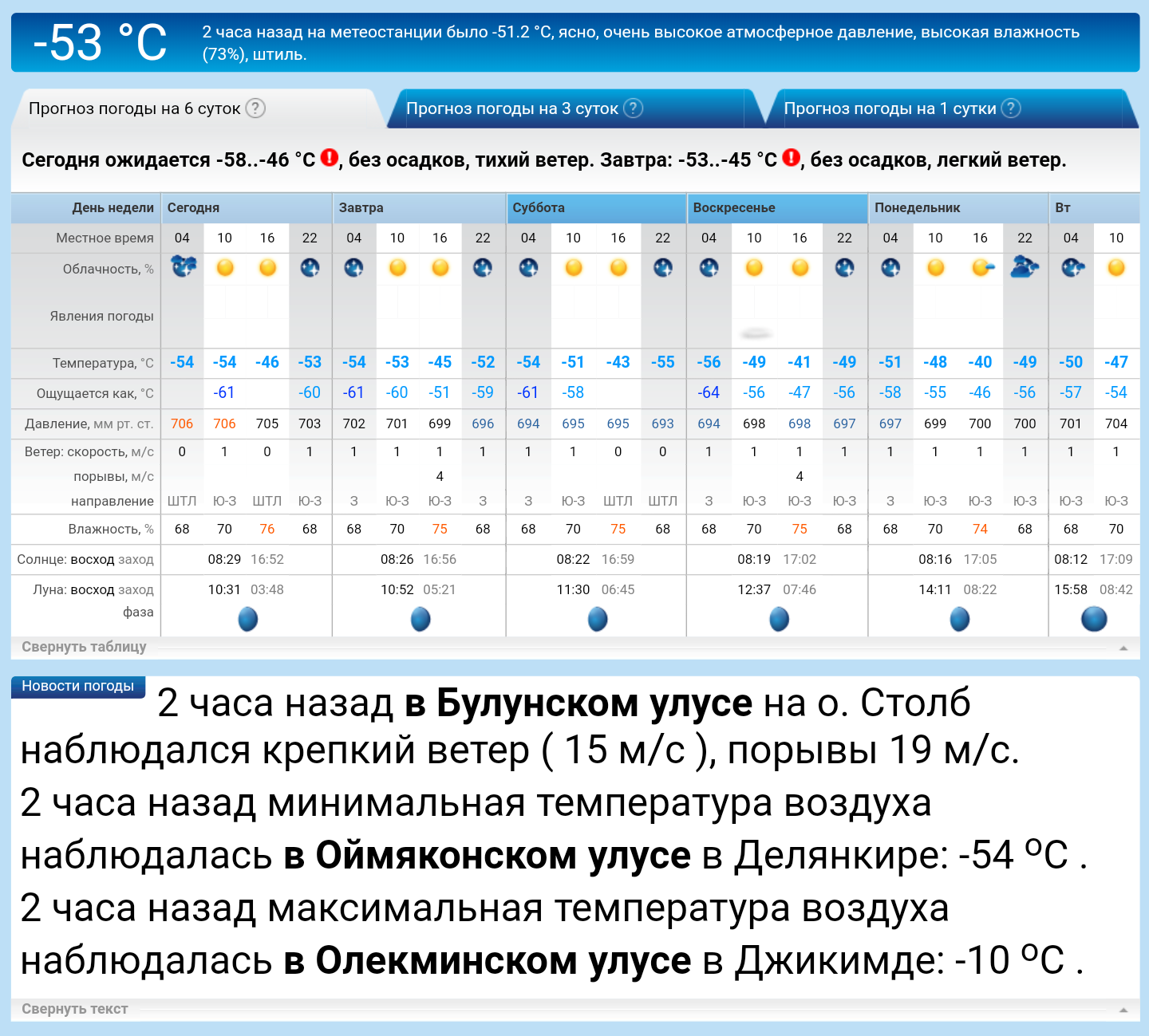This screenshot has height=1036, width=1149.
Task: Click moon phase icon under Сегодня
Action: pos(248,619)
